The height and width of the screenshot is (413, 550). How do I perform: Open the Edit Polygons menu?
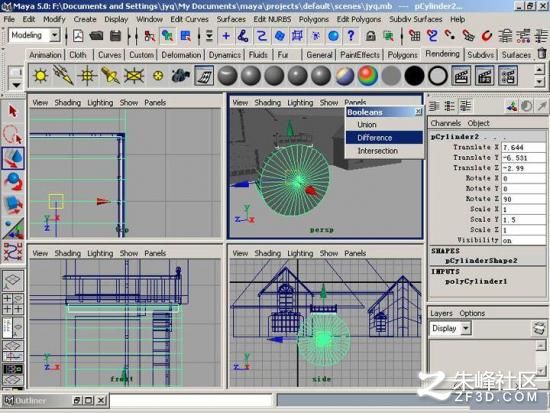(x=358, y=19)
